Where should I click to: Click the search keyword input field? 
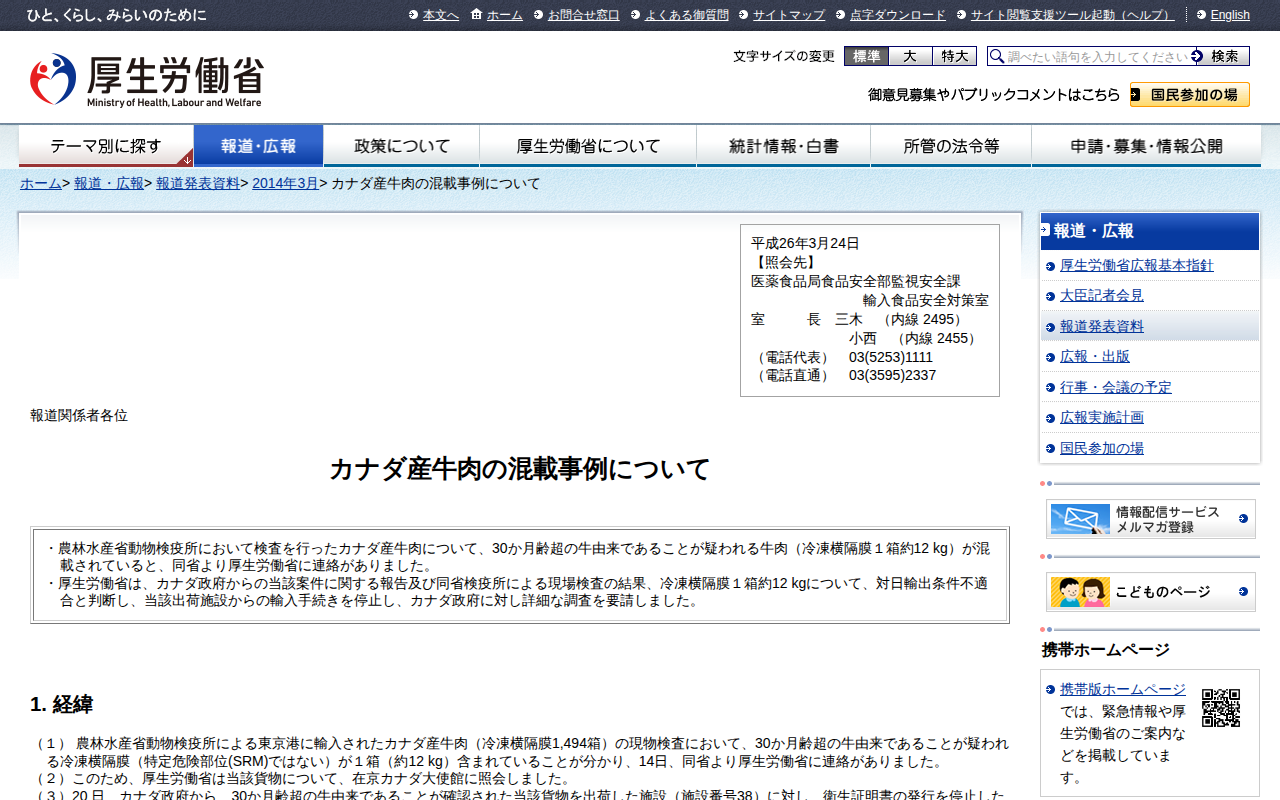pyautogui.click(x=1098, y=56)
